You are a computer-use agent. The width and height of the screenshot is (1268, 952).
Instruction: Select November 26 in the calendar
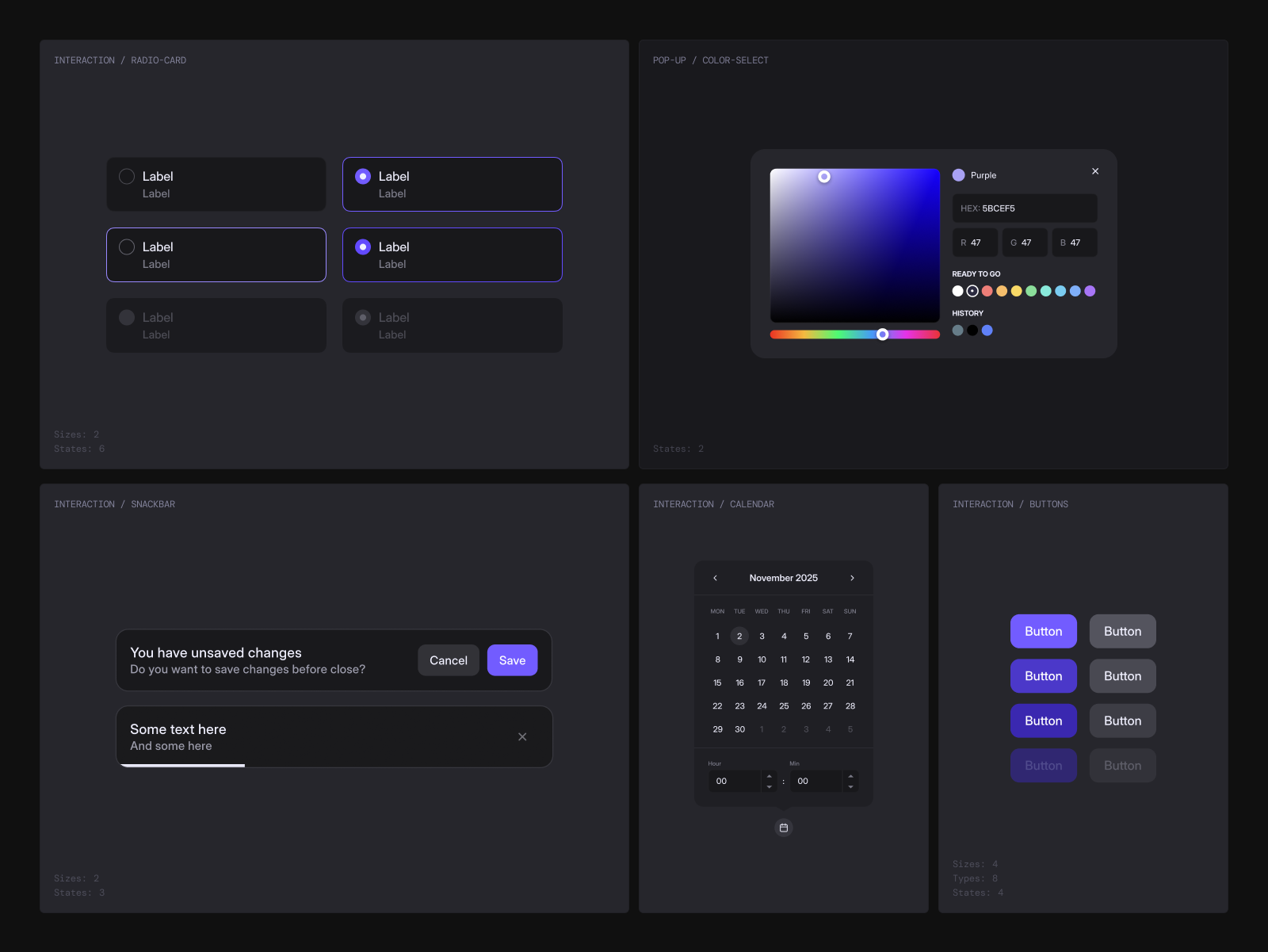[806, 705]
